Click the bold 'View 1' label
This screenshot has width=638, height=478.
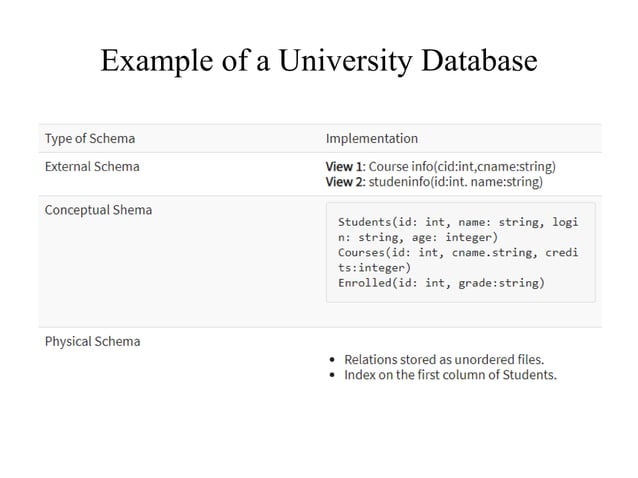pyautogui.click(x=345, y=166)
